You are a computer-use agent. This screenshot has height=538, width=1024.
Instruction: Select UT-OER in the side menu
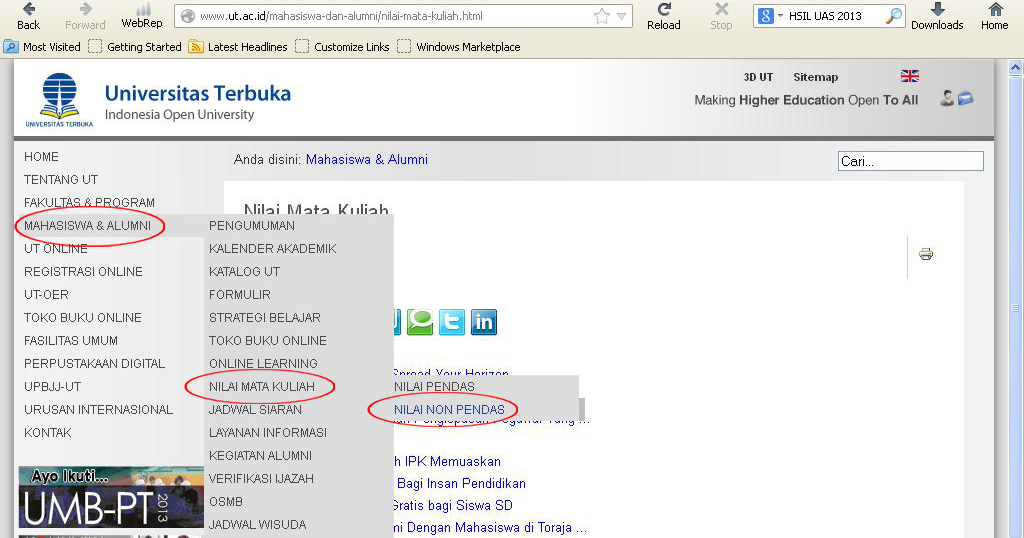(x=46, y=294)
